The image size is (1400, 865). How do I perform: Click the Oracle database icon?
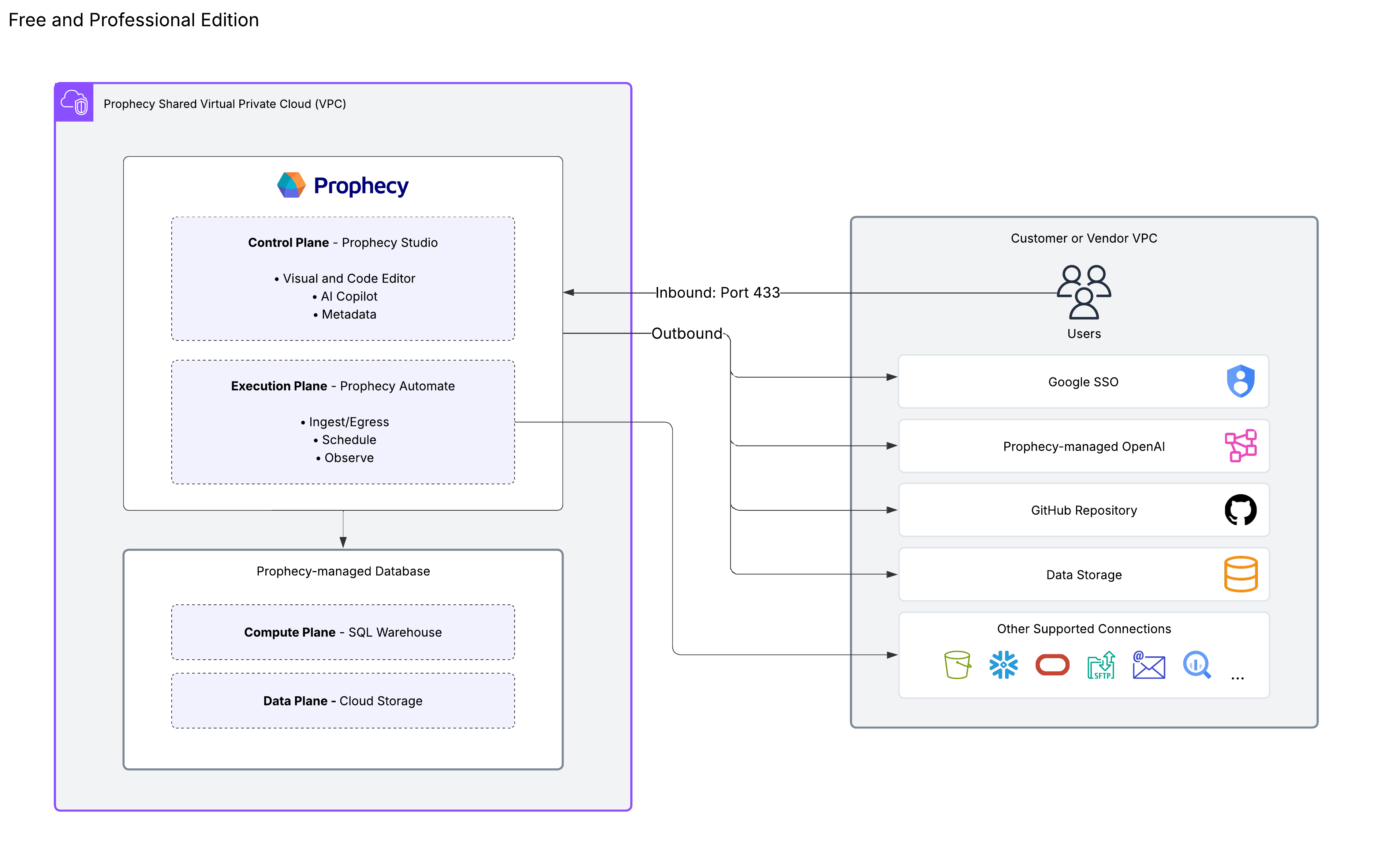pyautogui.click(x=1052, y=665)
